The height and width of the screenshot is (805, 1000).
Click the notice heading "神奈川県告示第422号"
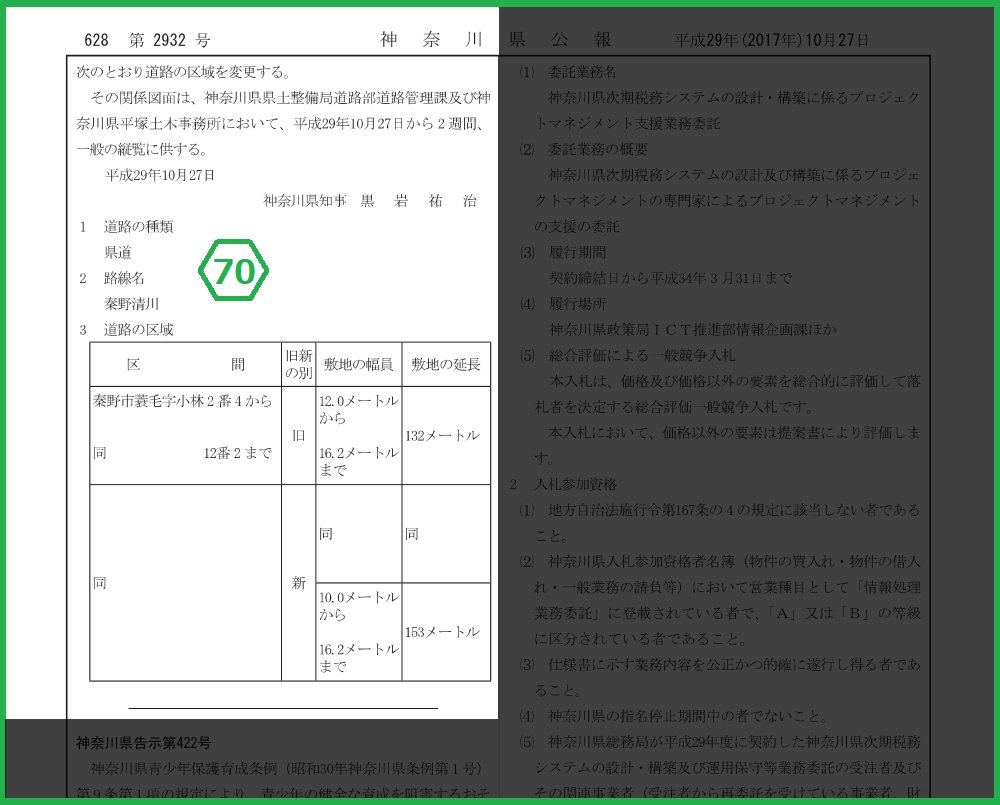(143, 743)
